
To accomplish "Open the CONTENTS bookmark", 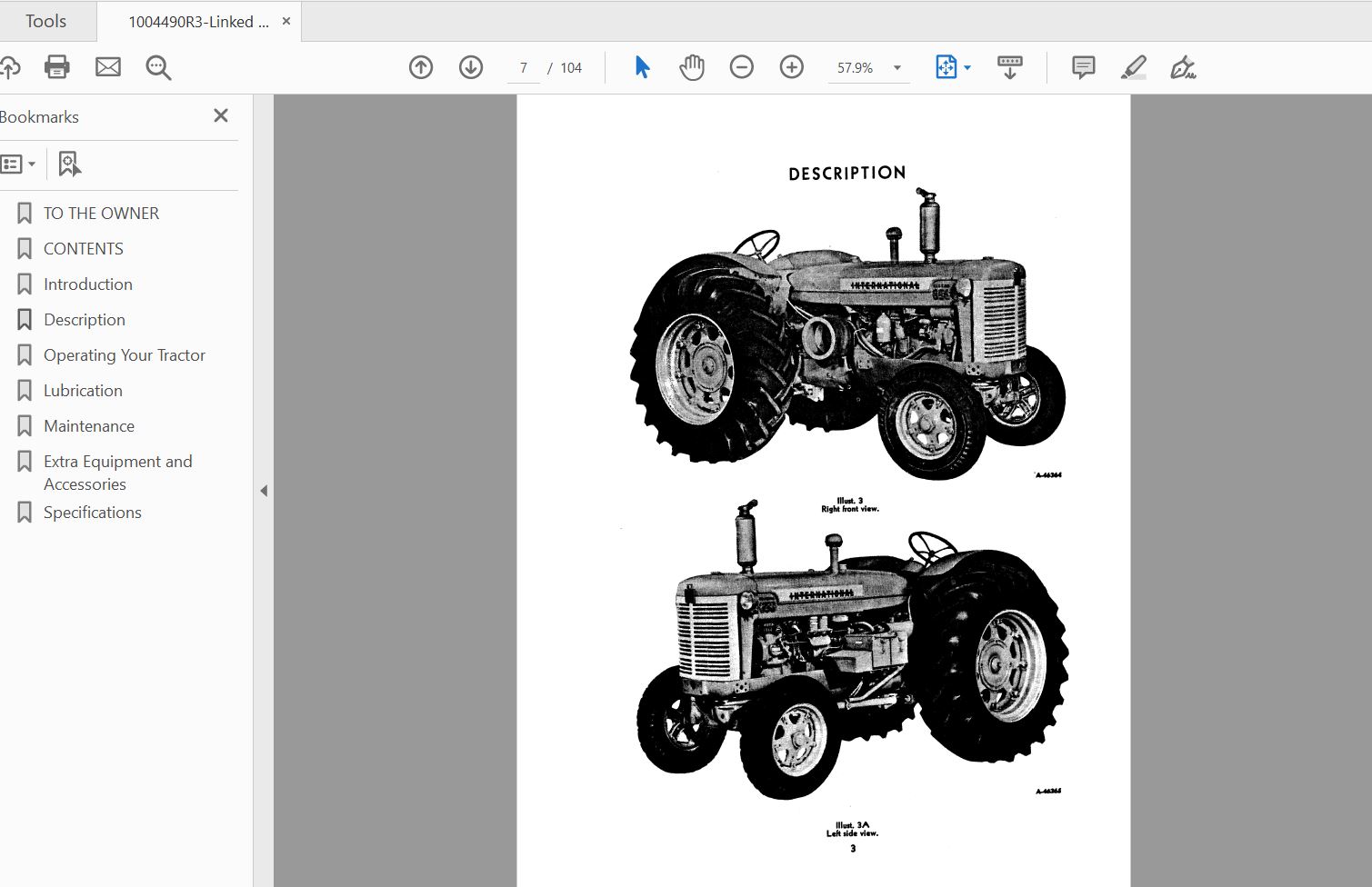I will [84, 249].
